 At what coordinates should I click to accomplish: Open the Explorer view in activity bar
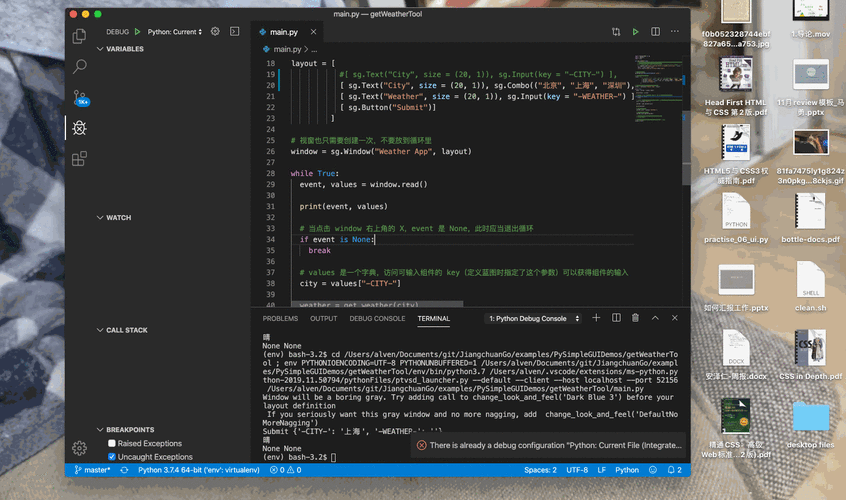pyautogui.click(x=79, y=36)
